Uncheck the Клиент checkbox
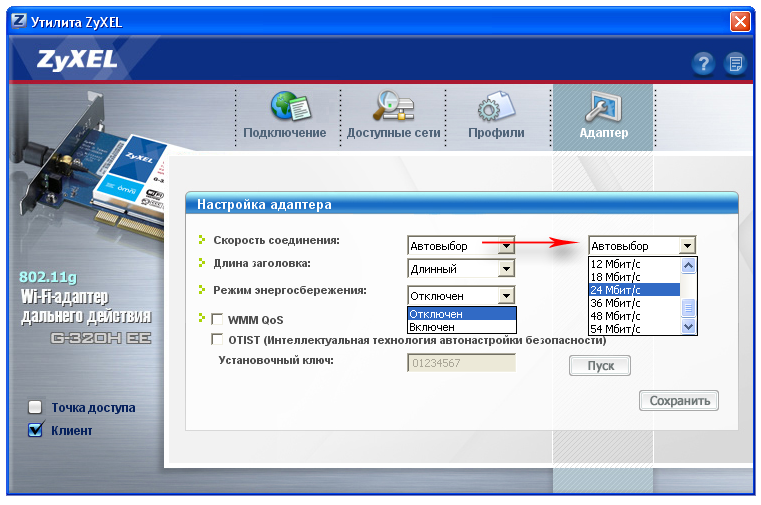The height and width of the screenshot is (505, 761). point(35,430)
